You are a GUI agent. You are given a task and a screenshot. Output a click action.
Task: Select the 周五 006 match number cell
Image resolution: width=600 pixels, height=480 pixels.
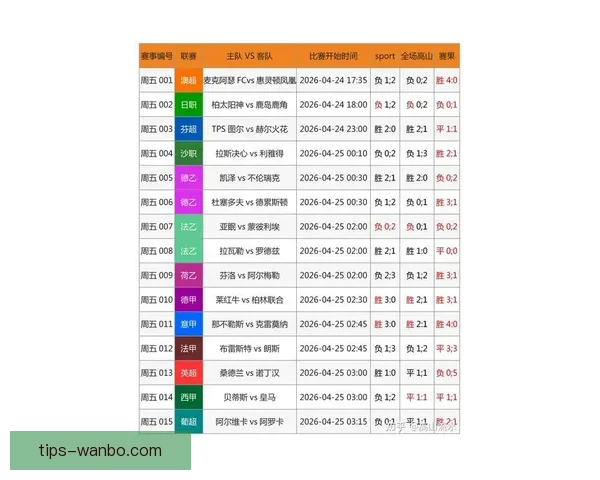157,202
